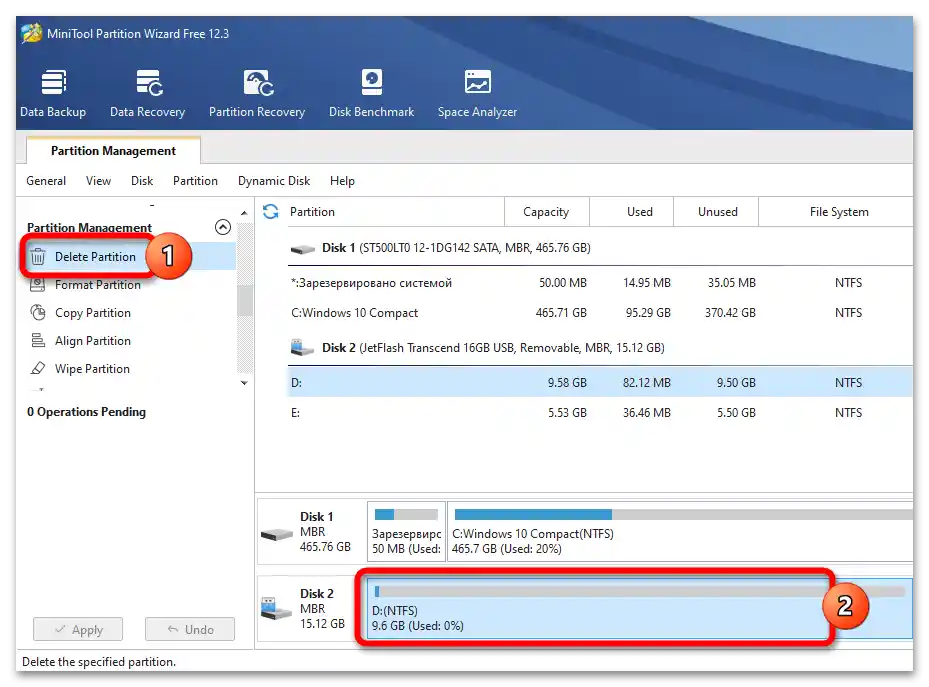The height and width of the screenshot is (687, 929).
Task: Click the Wipe Partition eraser icon
Action: [38, 369]
